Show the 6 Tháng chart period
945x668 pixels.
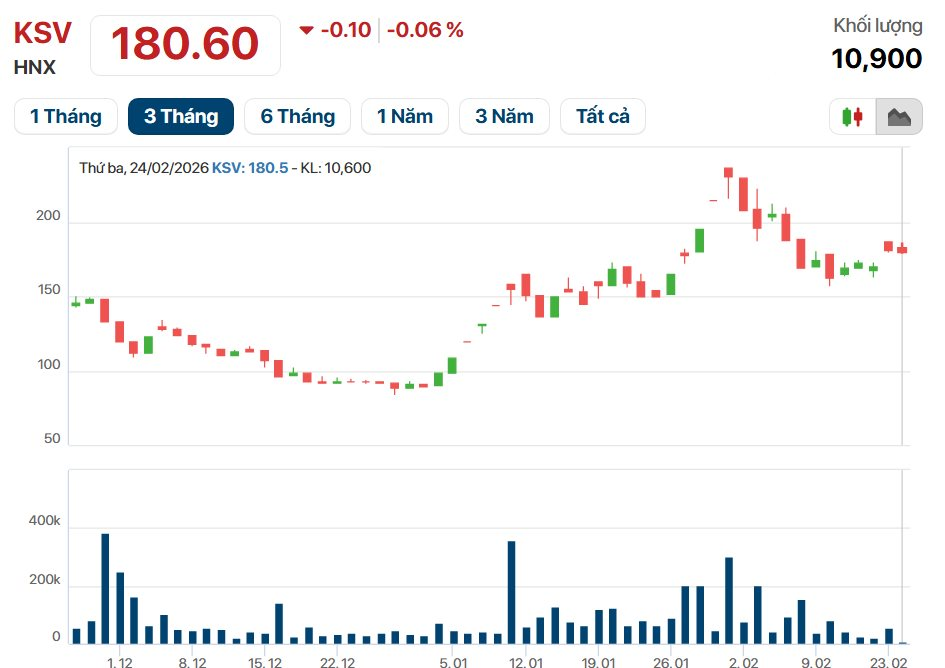[x=298, y=116]
